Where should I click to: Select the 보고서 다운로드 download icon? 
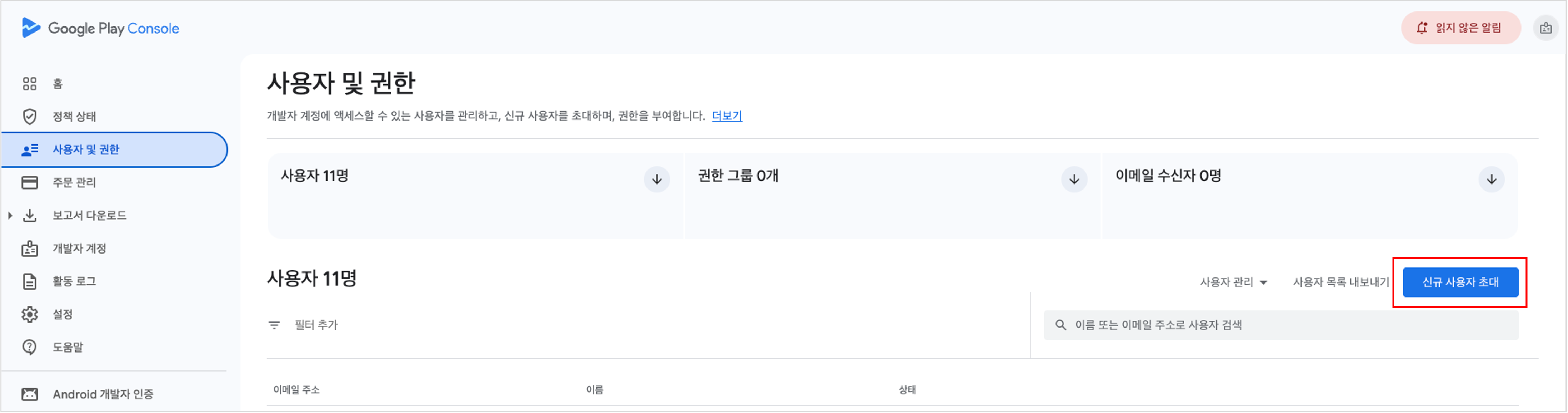pyautogui.click(x=29, y=215)
